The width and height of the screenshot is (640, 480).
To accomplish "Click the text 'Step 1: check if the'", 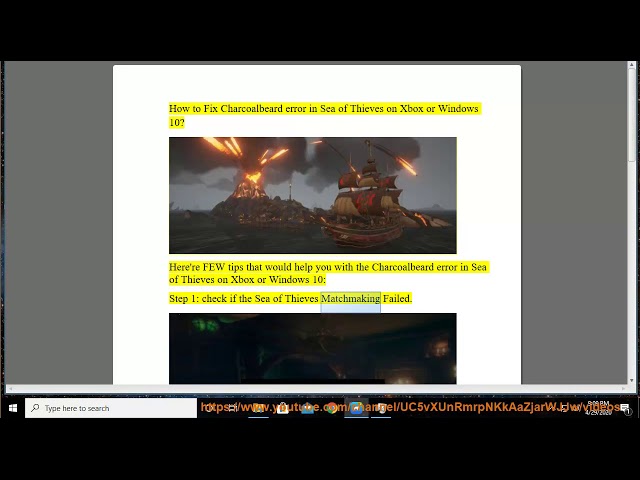I will coord(211,299).
